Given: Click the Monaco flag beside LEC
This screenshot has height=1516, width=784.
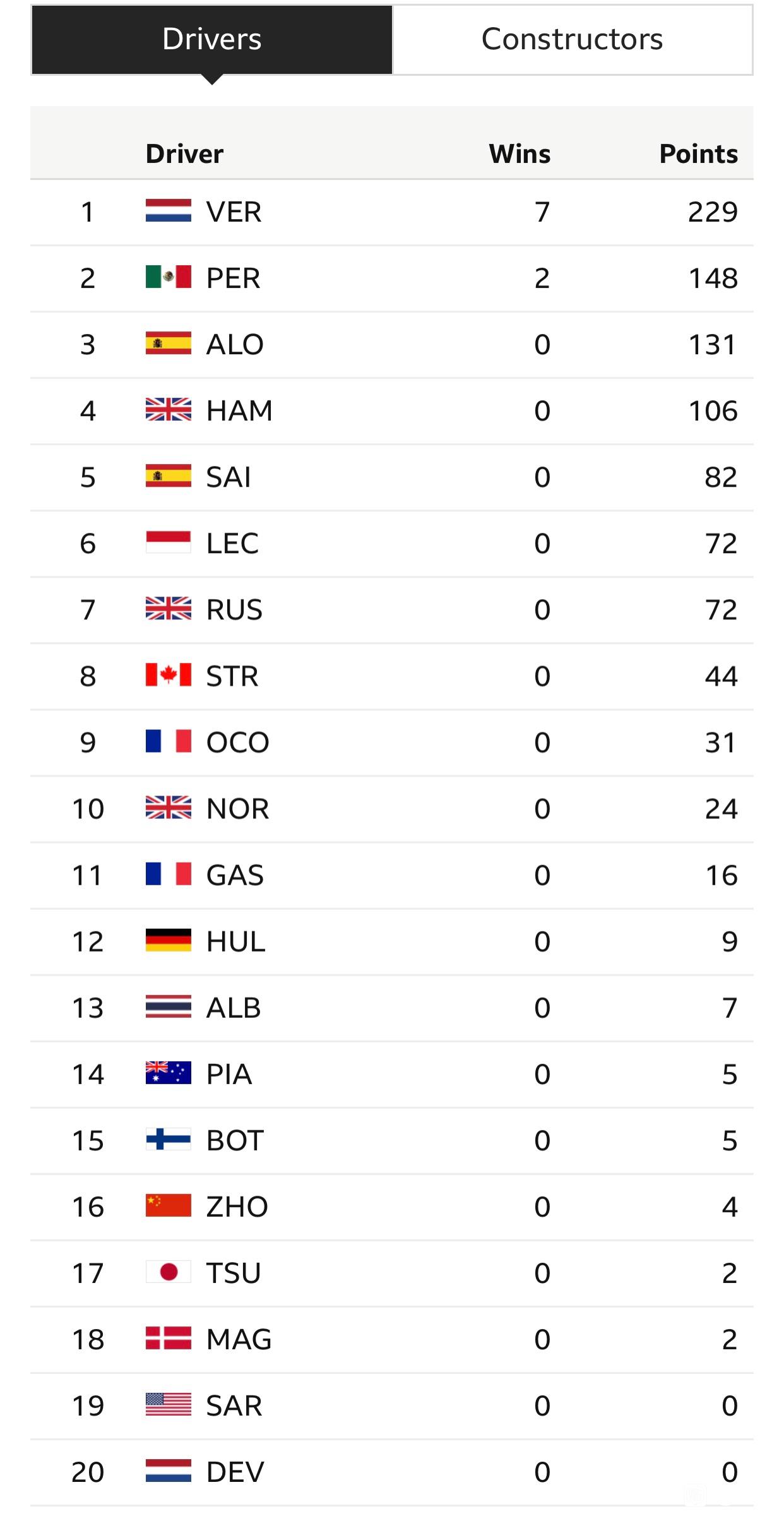Looking at the screenshot, I should coord(168,542).
